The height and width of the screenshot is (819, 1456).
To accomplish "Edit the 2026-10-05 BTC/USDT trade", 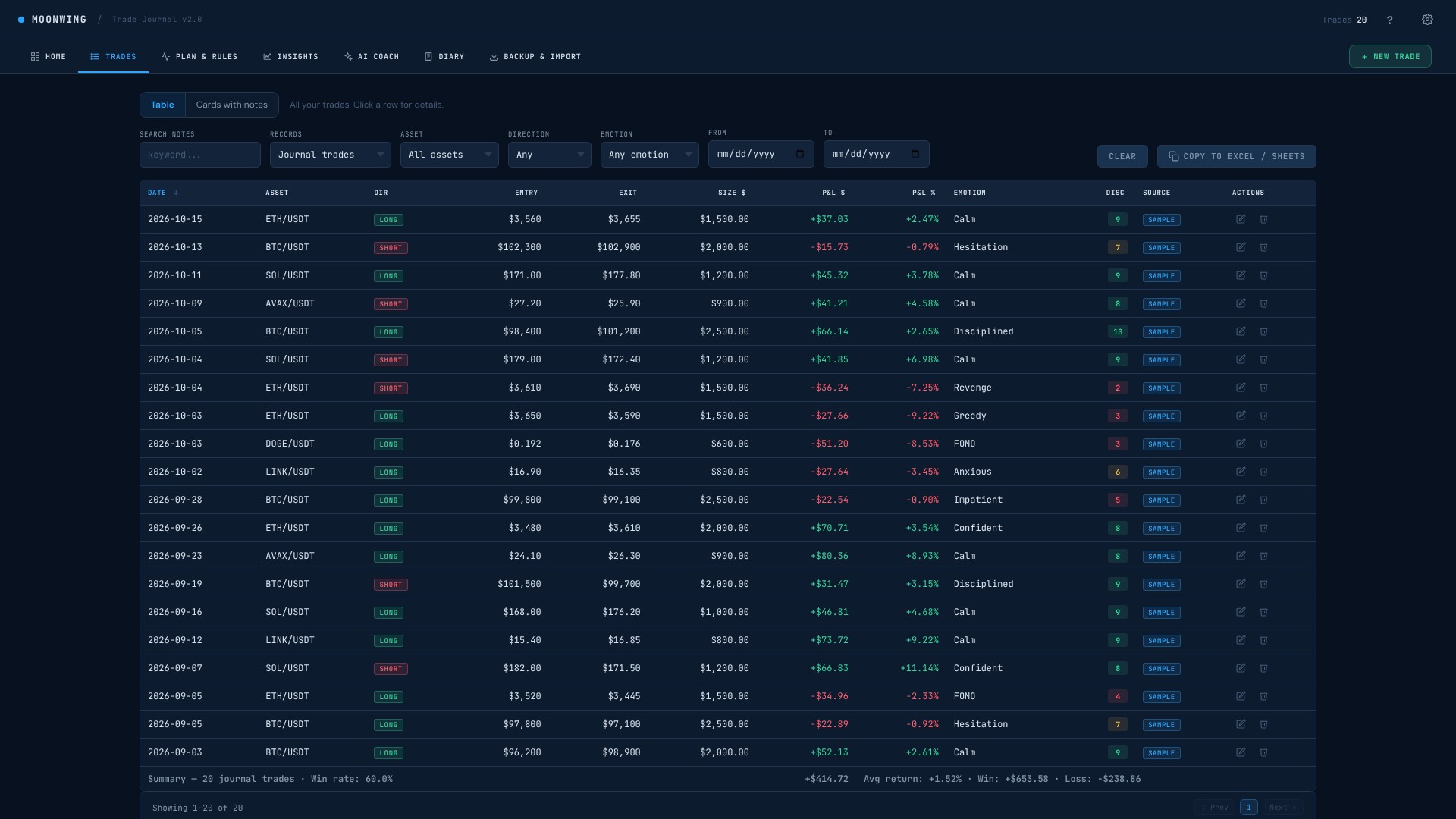I will point(1241,331).
